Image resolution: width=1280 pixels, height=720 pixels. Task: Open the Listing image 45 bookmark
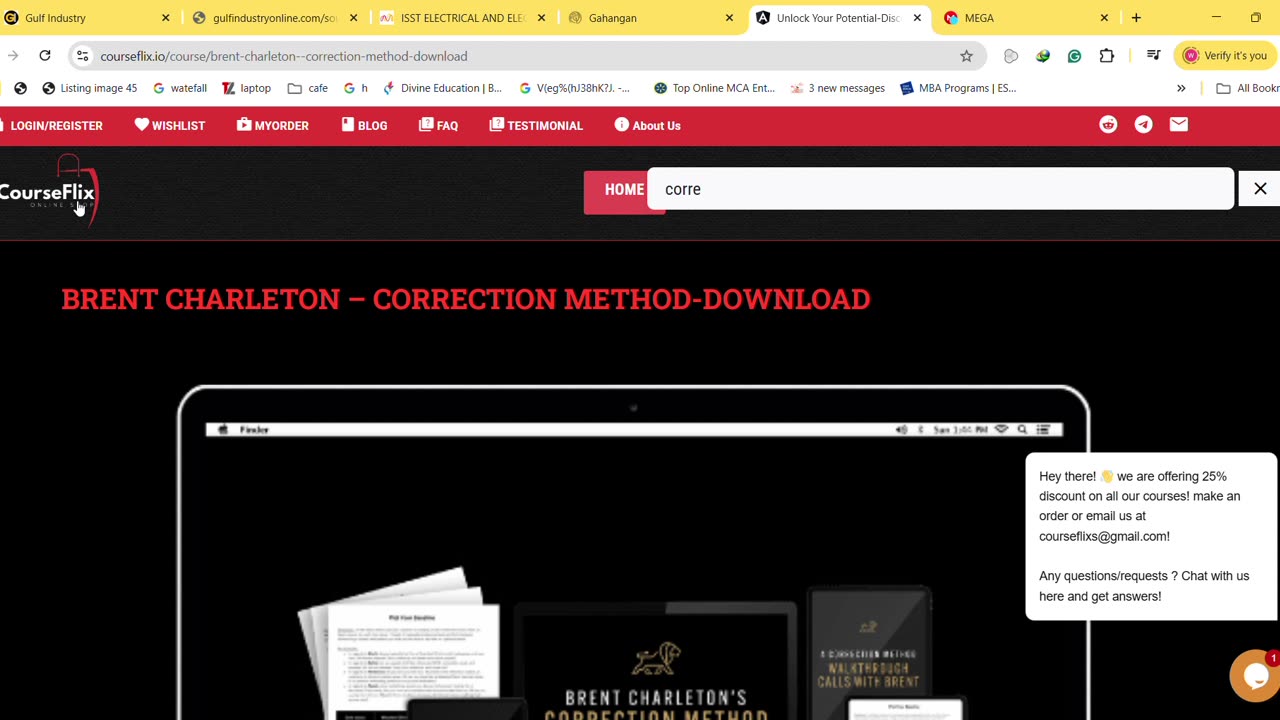click(x=89, y=88)
